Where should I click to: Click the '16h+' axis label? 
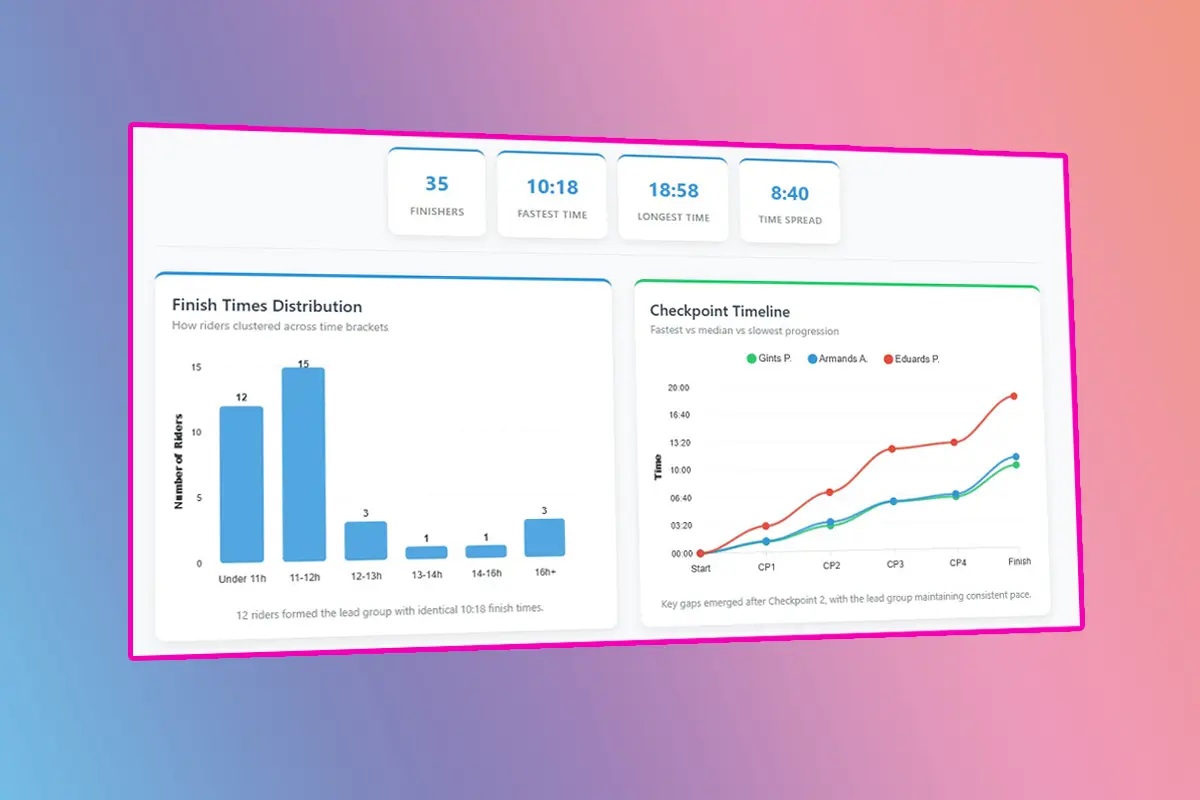click(x=544, y=572)
